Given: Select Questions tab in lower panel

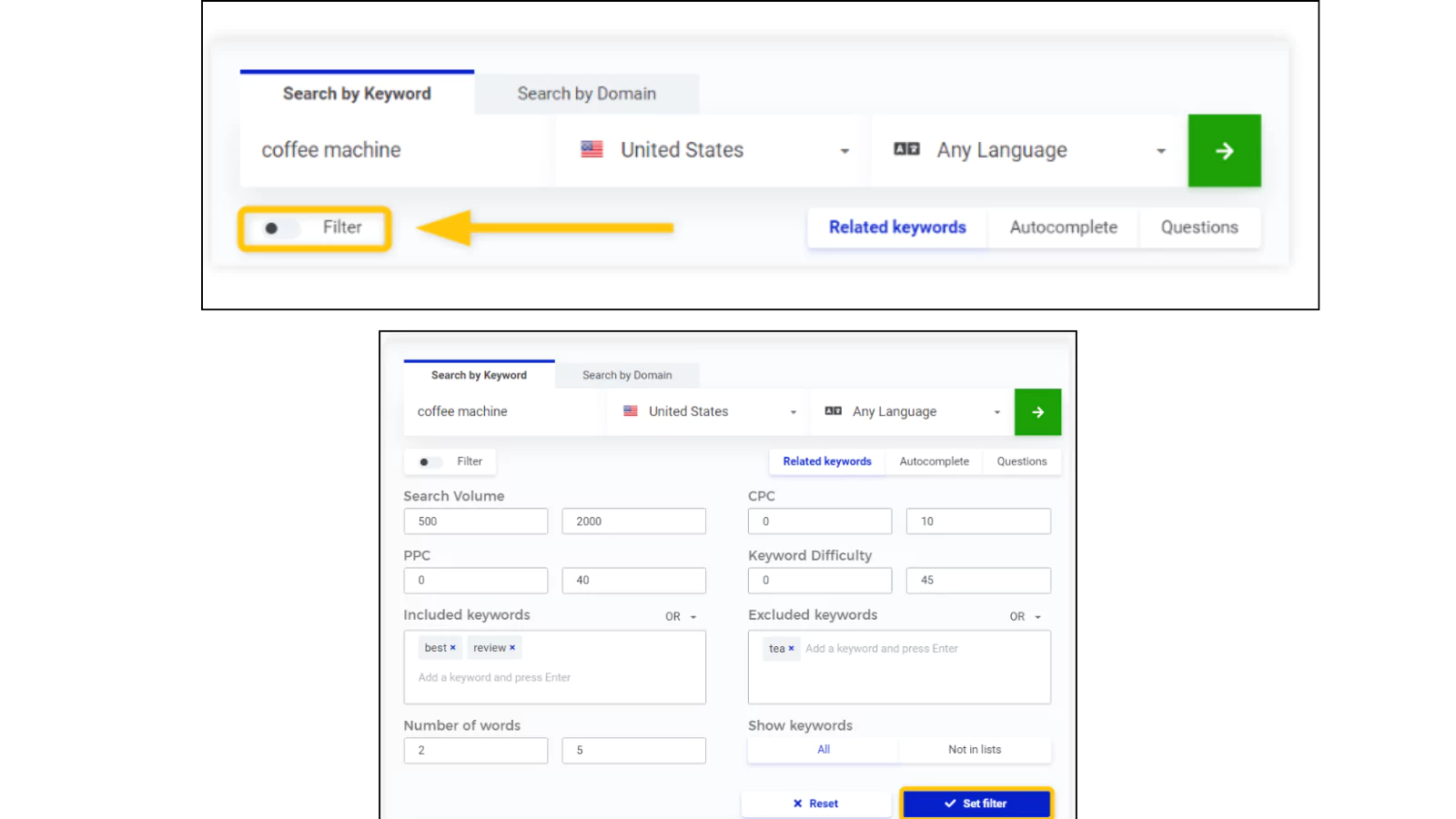Looking at the screenshot, I should (1022, 461).
